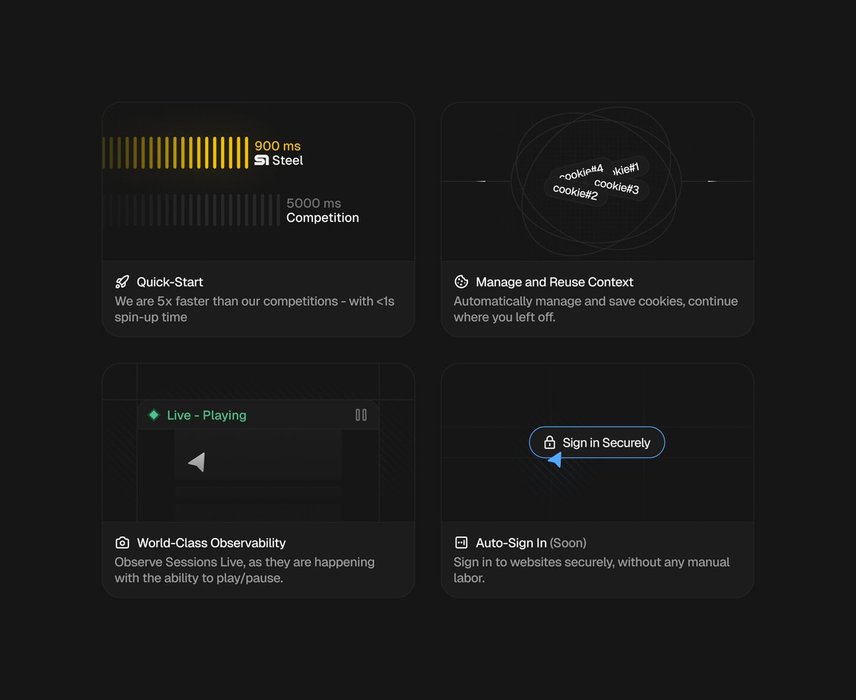Select the cookie#2 chip

575,192
